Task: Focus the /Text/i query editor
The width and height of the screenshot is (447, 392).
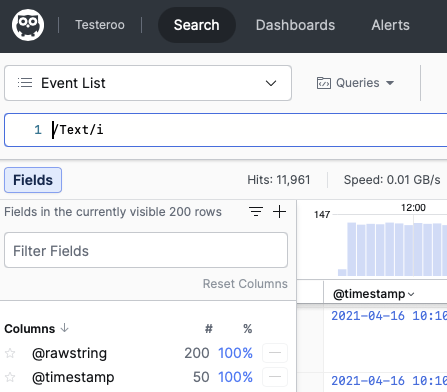Action: tap(225, 130)
